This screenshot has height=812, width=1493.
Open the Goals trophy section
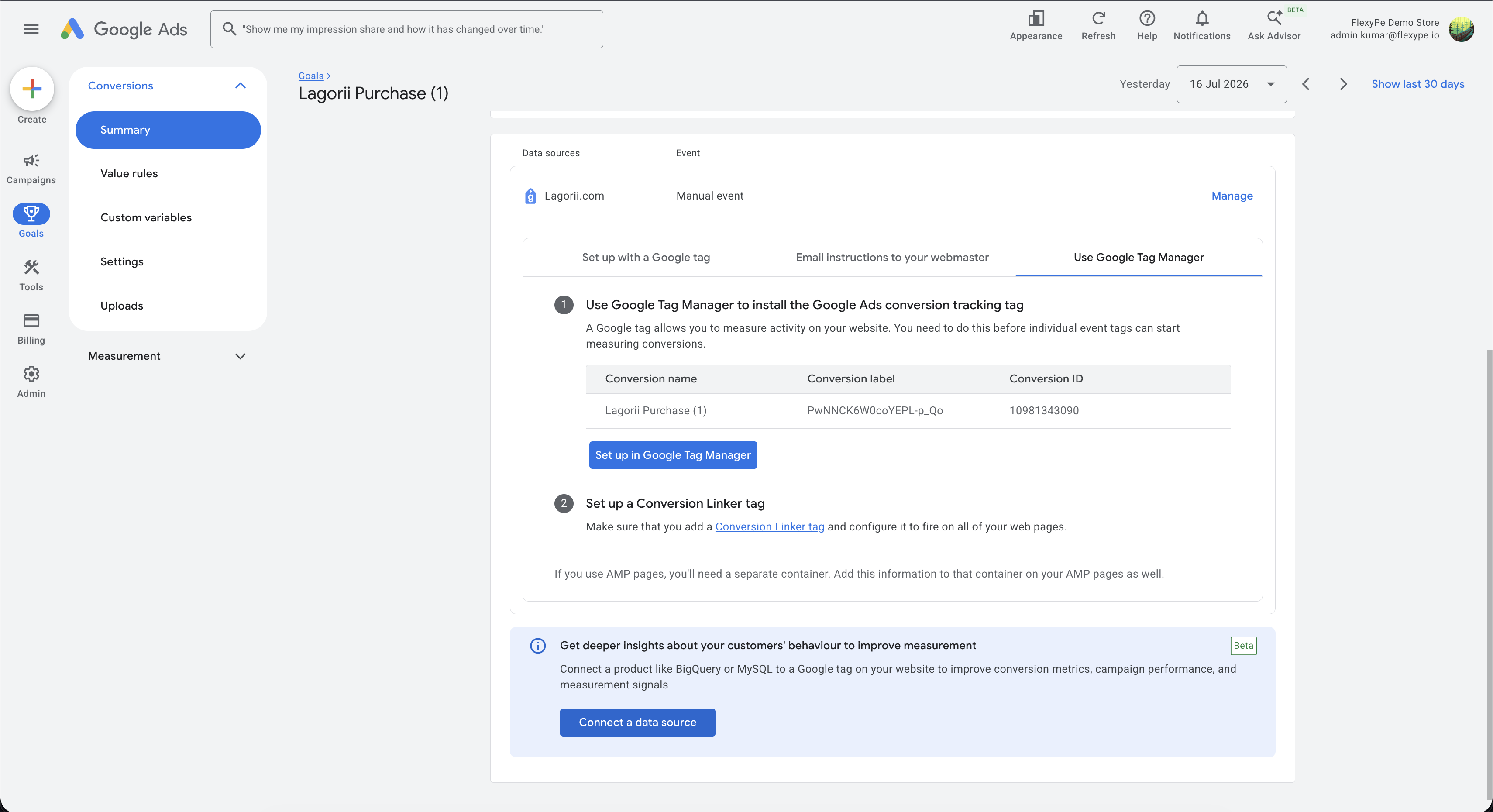31,221
